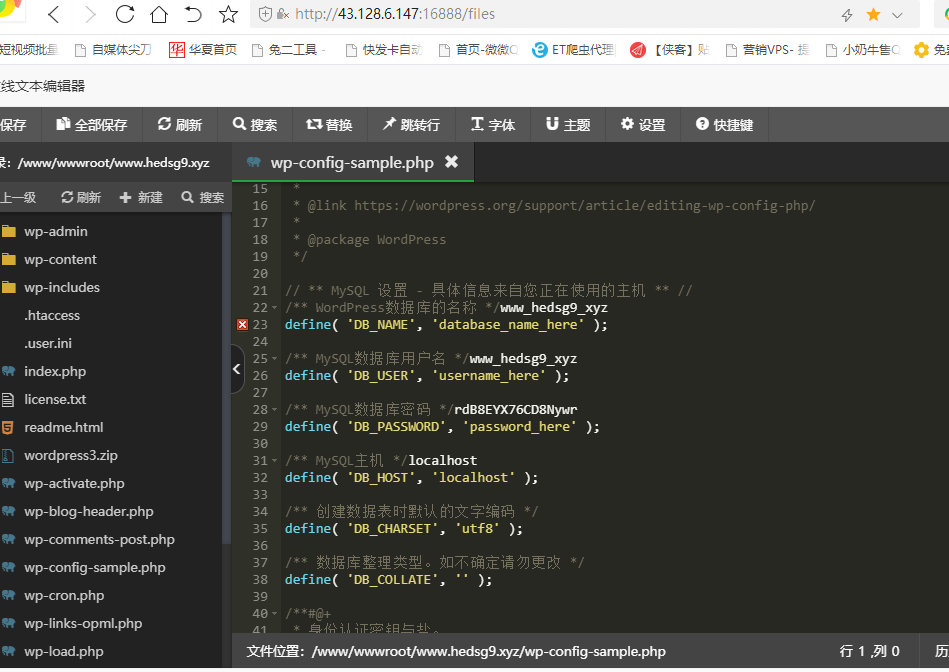Open 快捷键 shortcuts help button

tap(724, 125)
